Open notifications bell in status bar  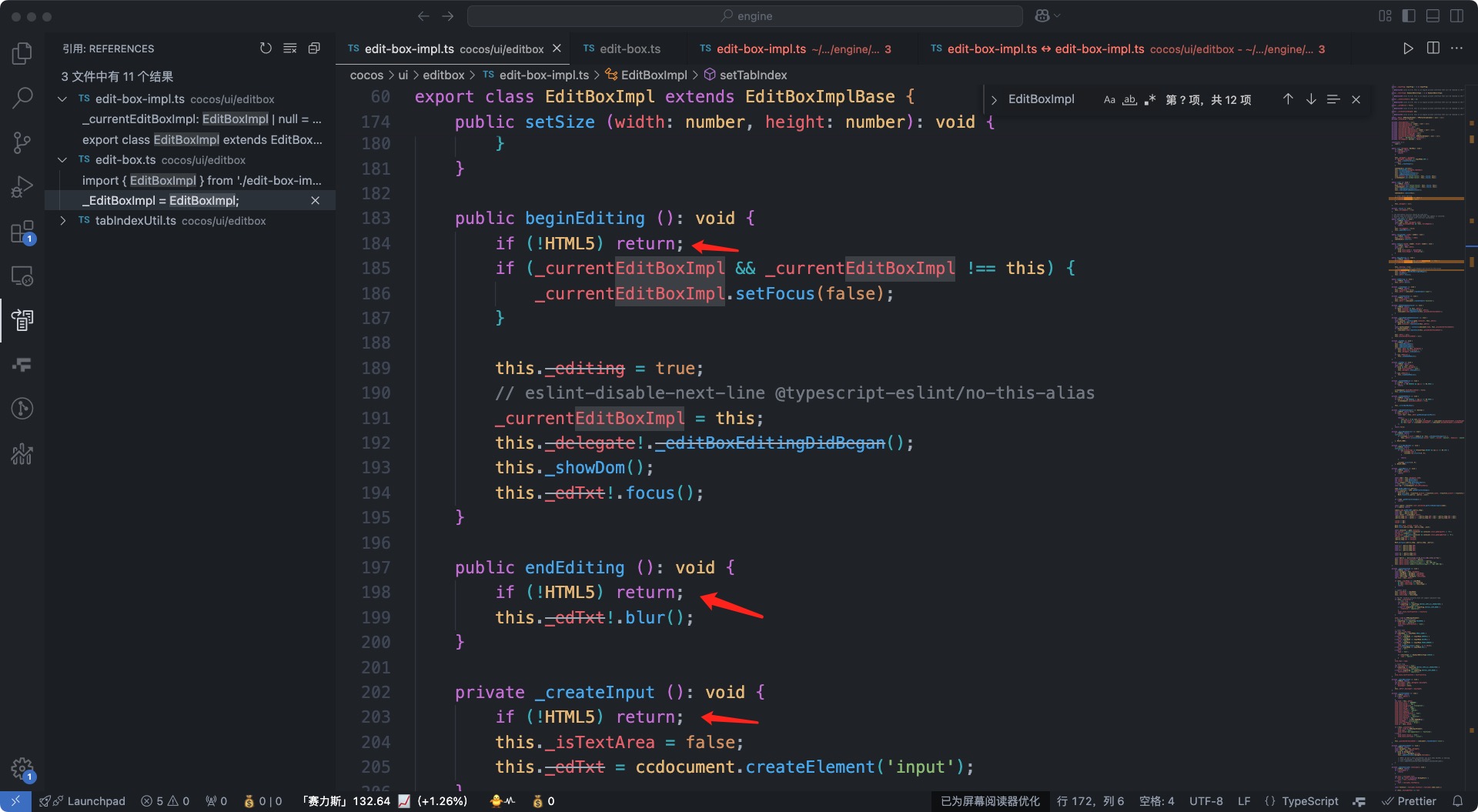pos(1457,801)
